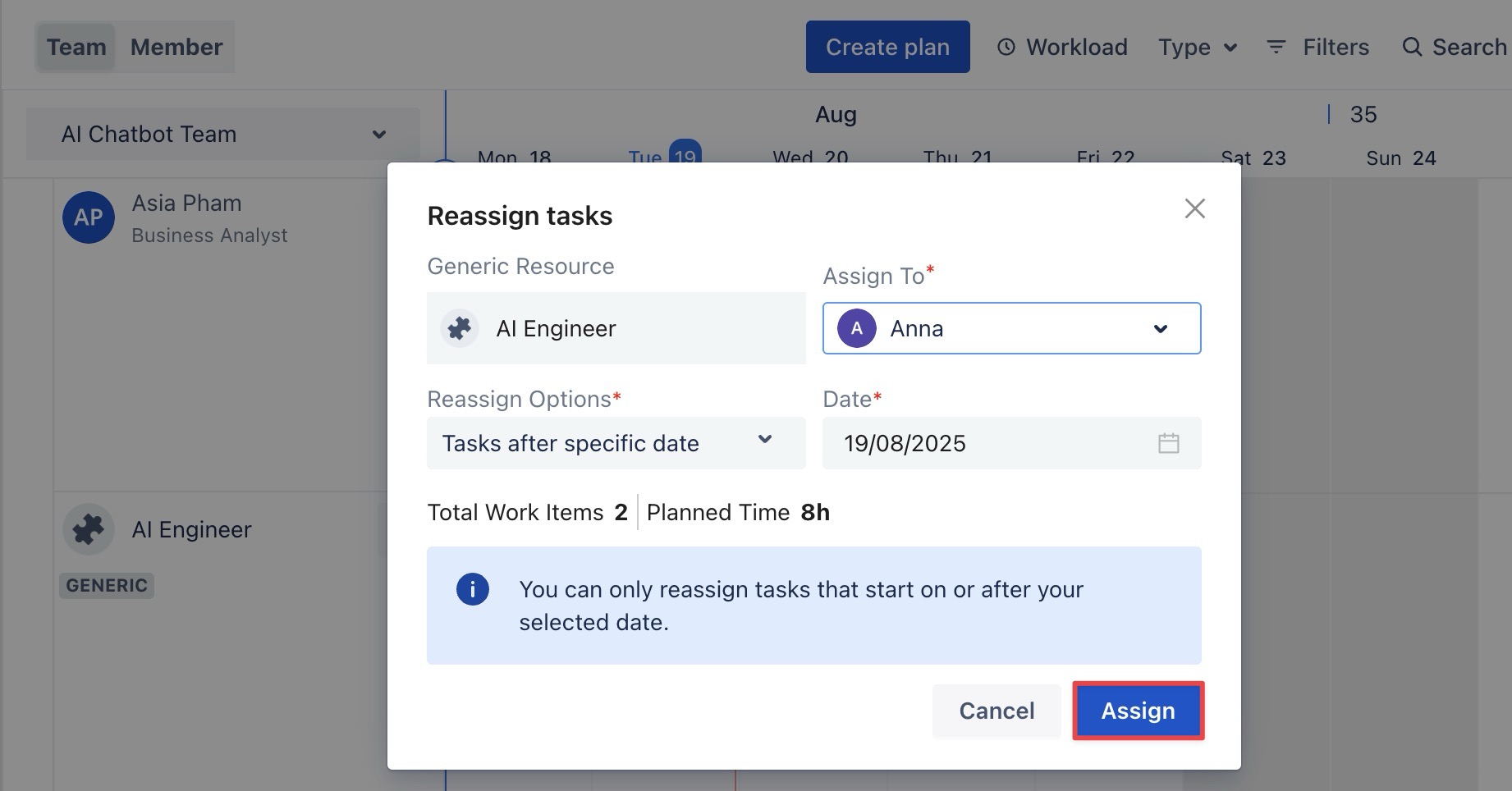The width and height of the screenshot is (1512, 791).
Task: Click the Date input field 19/08/2025
Action: click(985, 443)
